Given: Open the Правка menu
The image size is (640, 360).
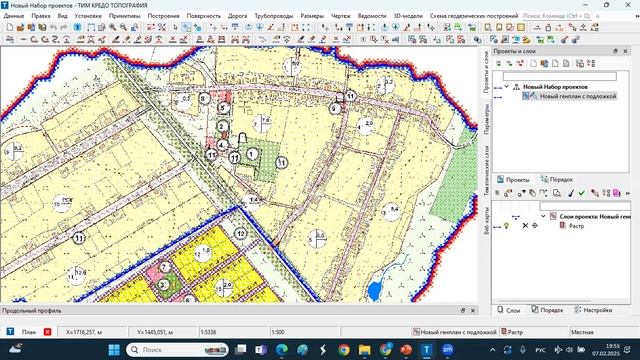Looking at the screenshot, I should click(x=41, y=16).
